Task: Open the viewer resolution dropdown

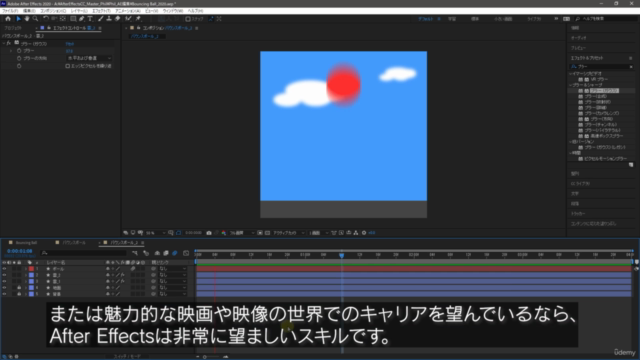Action: point(242,233)
